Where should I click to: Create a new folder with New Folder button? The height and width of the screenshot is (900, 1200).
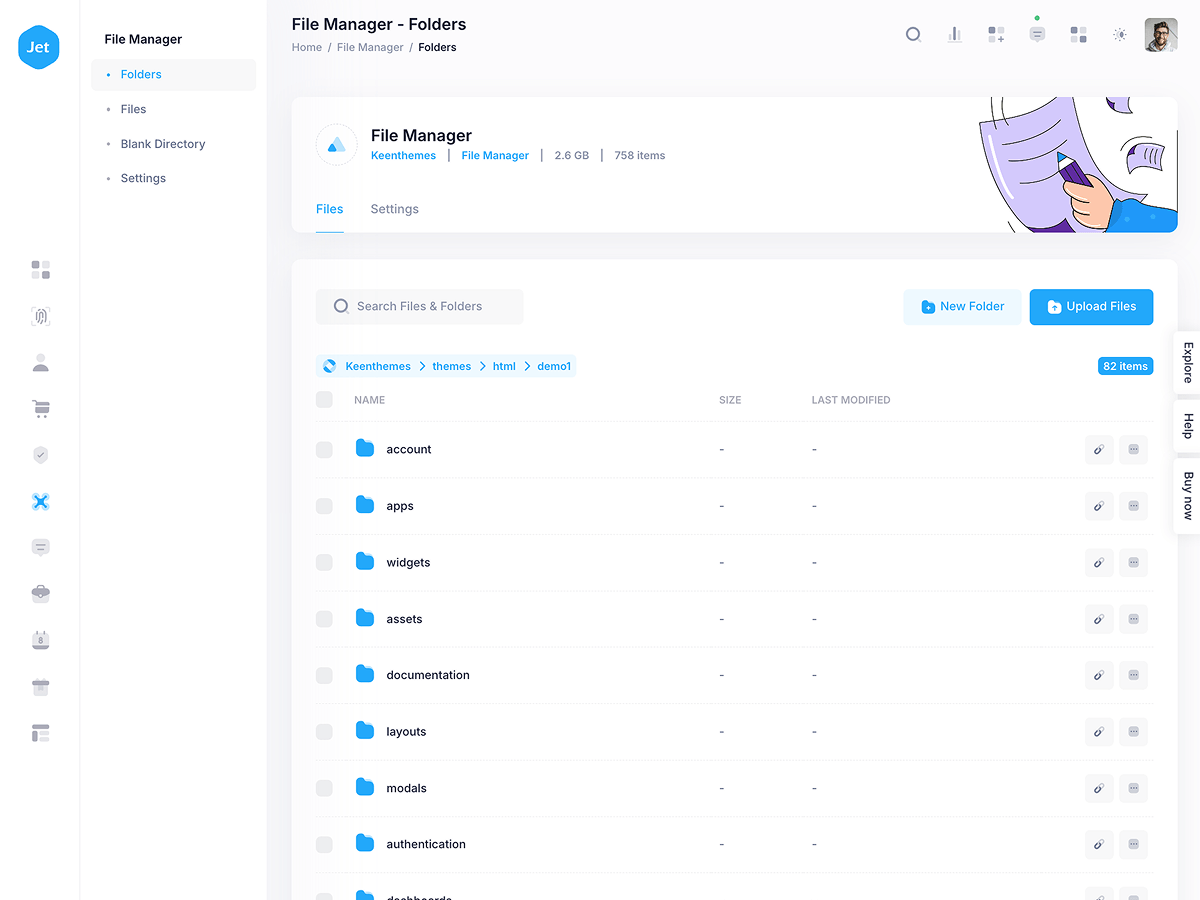962,307
